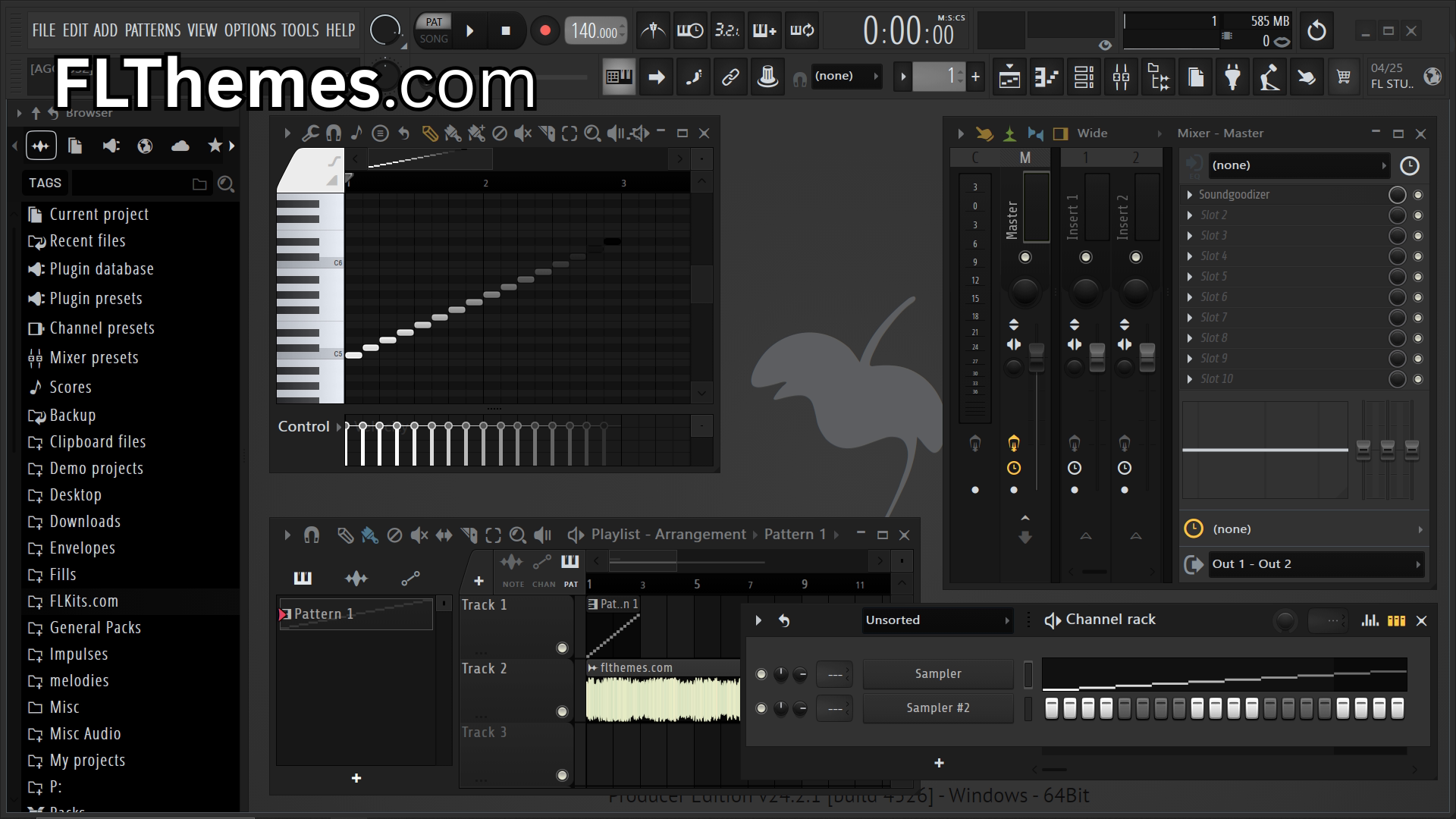Click the render undo history arrow icon
1456x819 pixels.
click(x=1317, y=31)
